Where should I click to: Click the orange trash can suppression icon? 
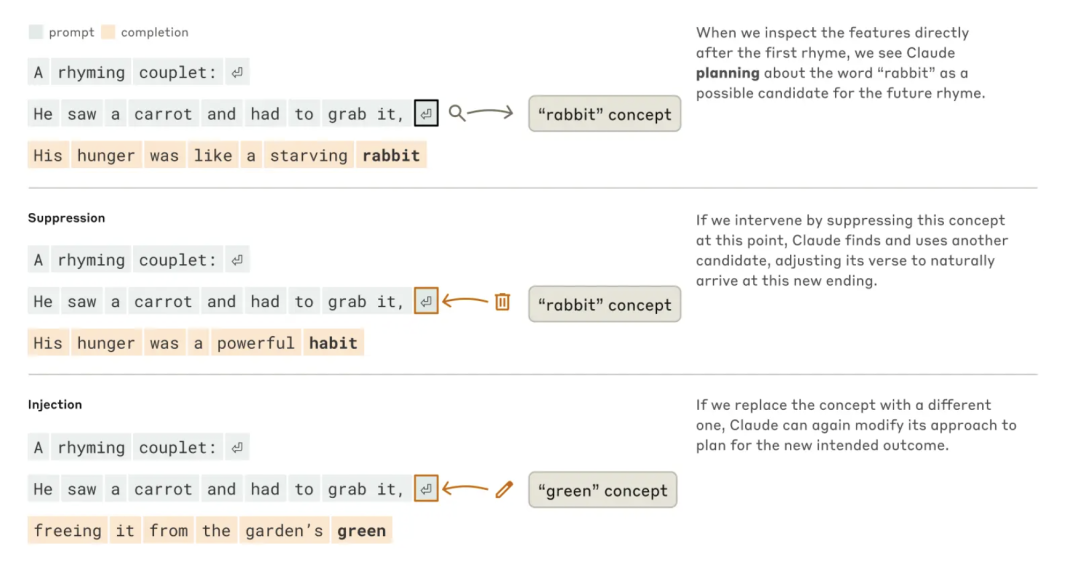click(x=503, y=302)
